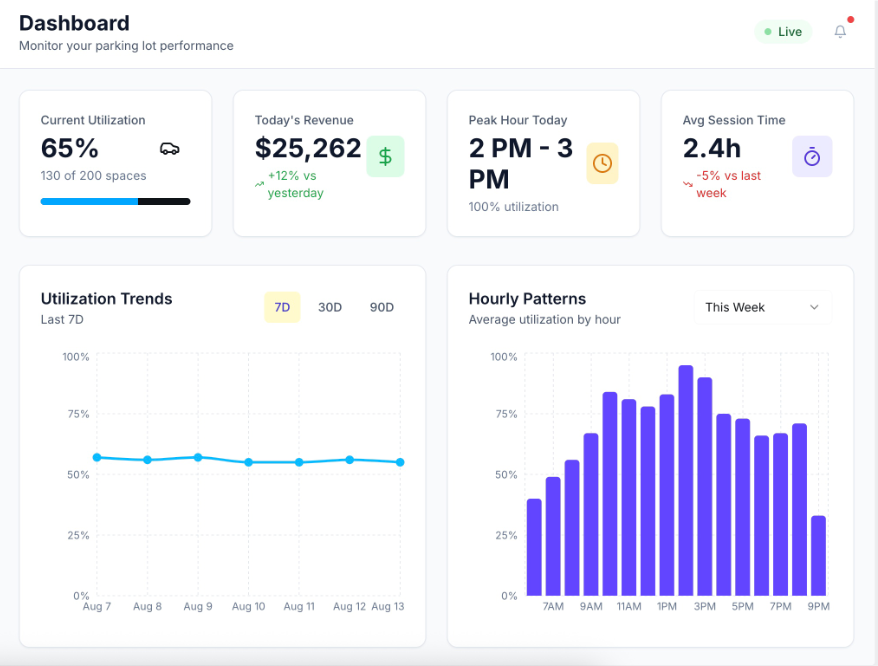Click the Today's Revenue card amount

click(x=308, y=148)
